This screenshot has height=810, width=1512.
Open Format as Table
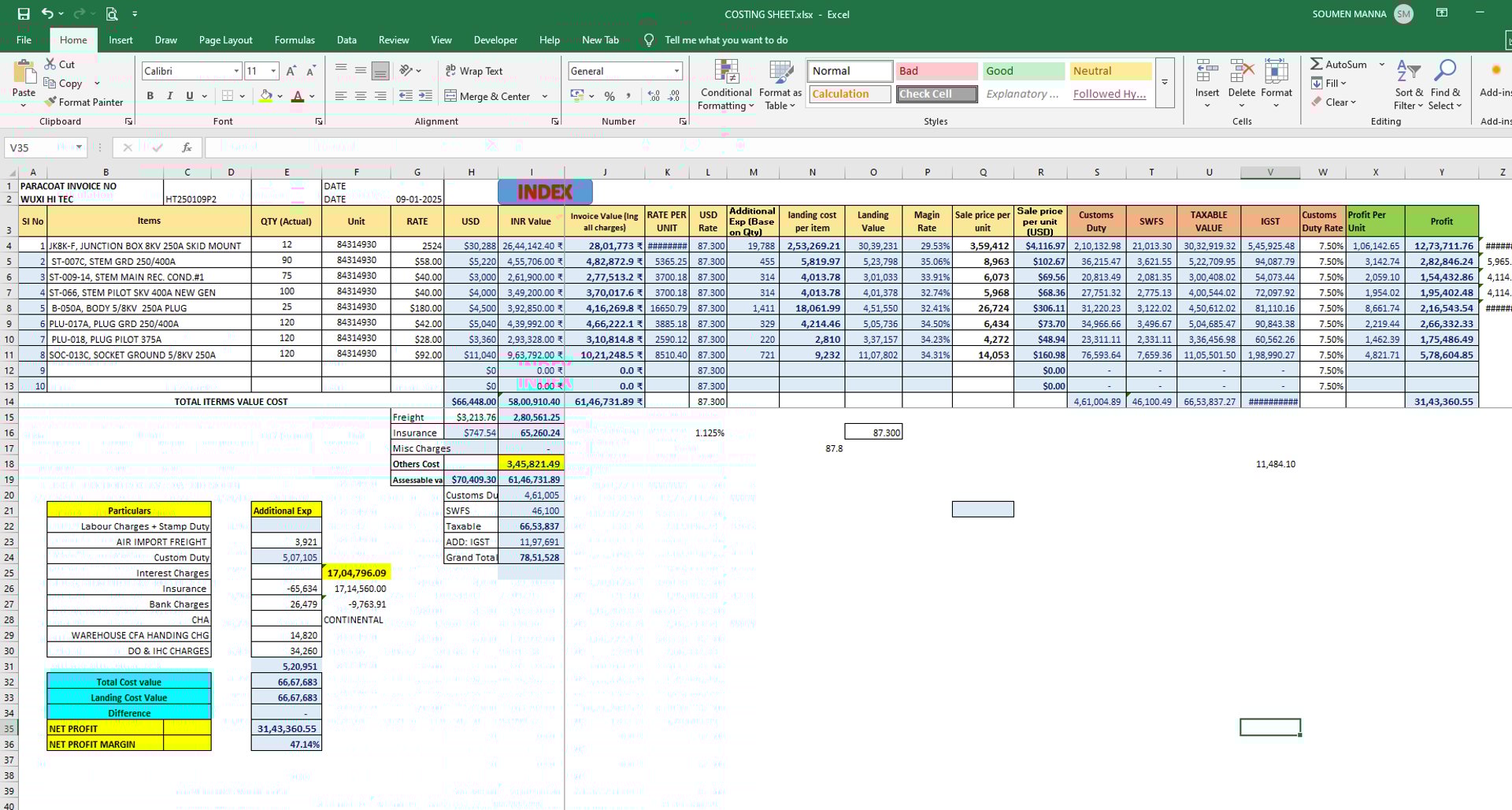click(781, 85)
